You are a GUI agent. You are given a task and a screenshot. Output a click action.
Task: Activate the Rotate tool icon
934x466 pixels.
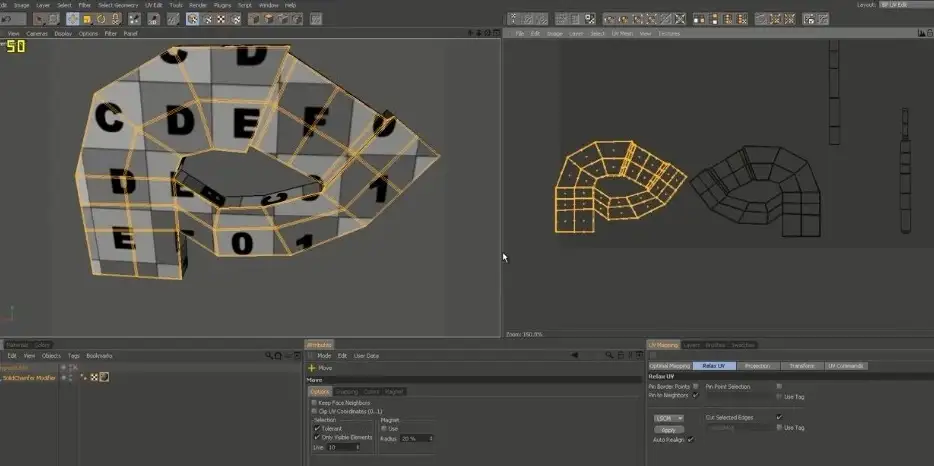(101, 20)
